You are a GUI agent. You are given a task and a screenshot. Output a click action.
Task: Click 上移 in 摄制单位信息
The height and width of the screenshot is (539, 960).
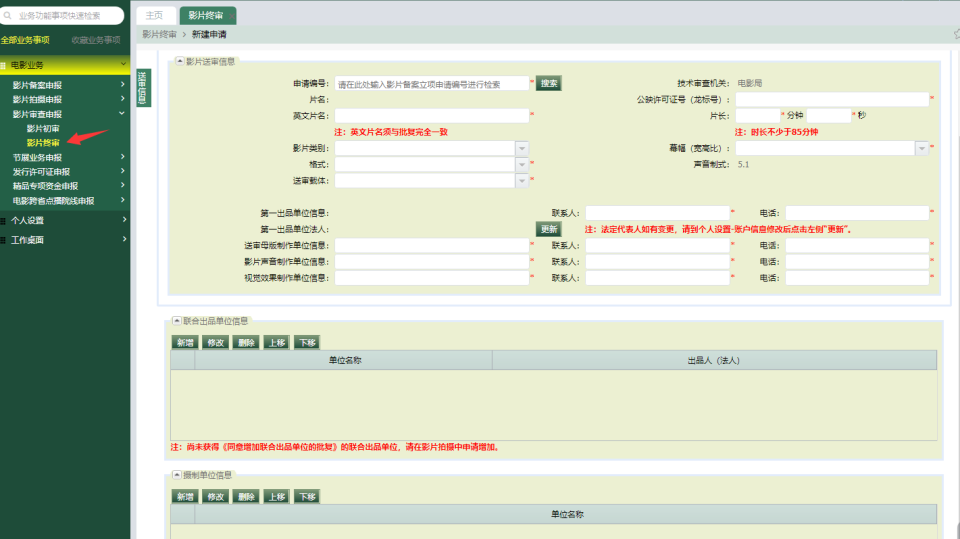click(277, 497)
